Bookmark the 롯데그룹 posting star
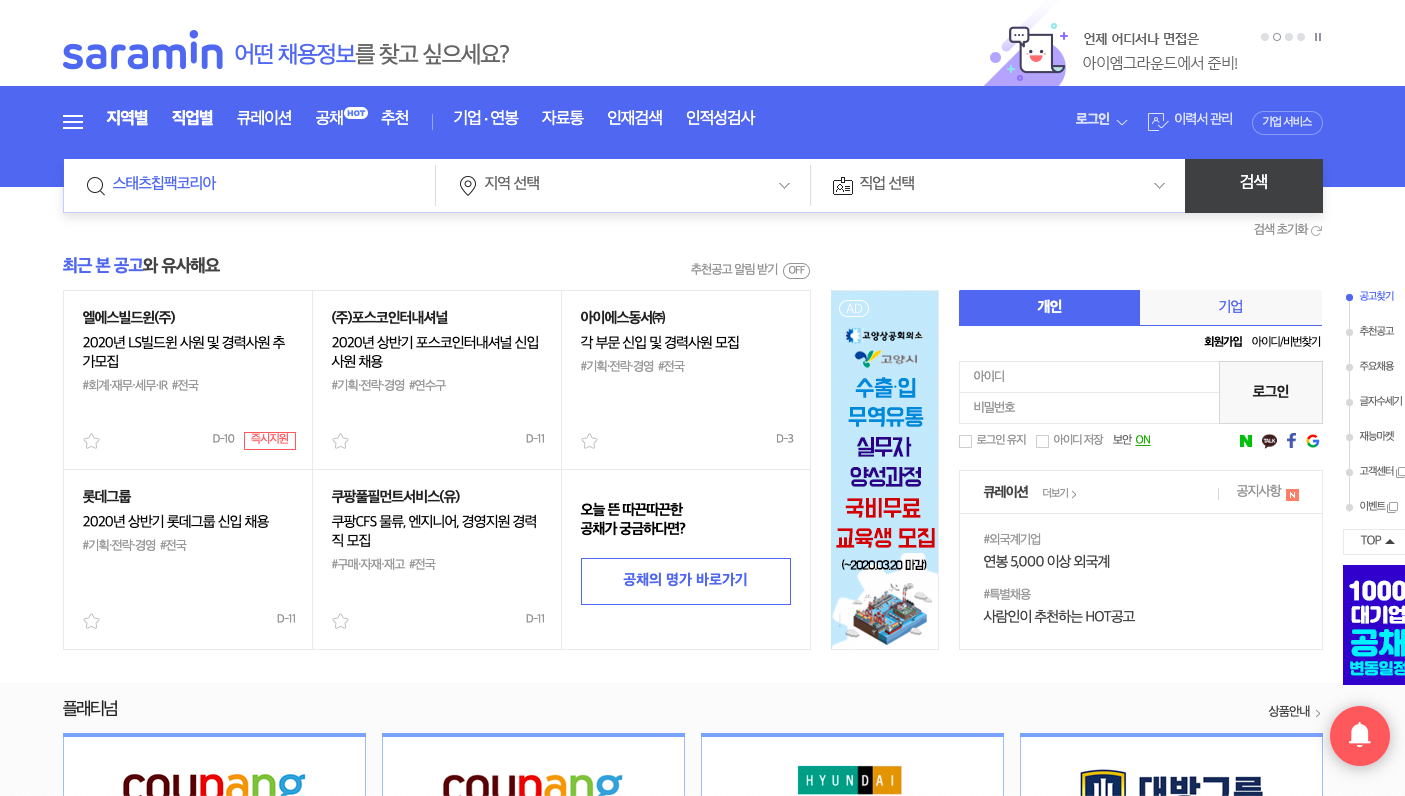1405x796 pixels. click(92, 621)
